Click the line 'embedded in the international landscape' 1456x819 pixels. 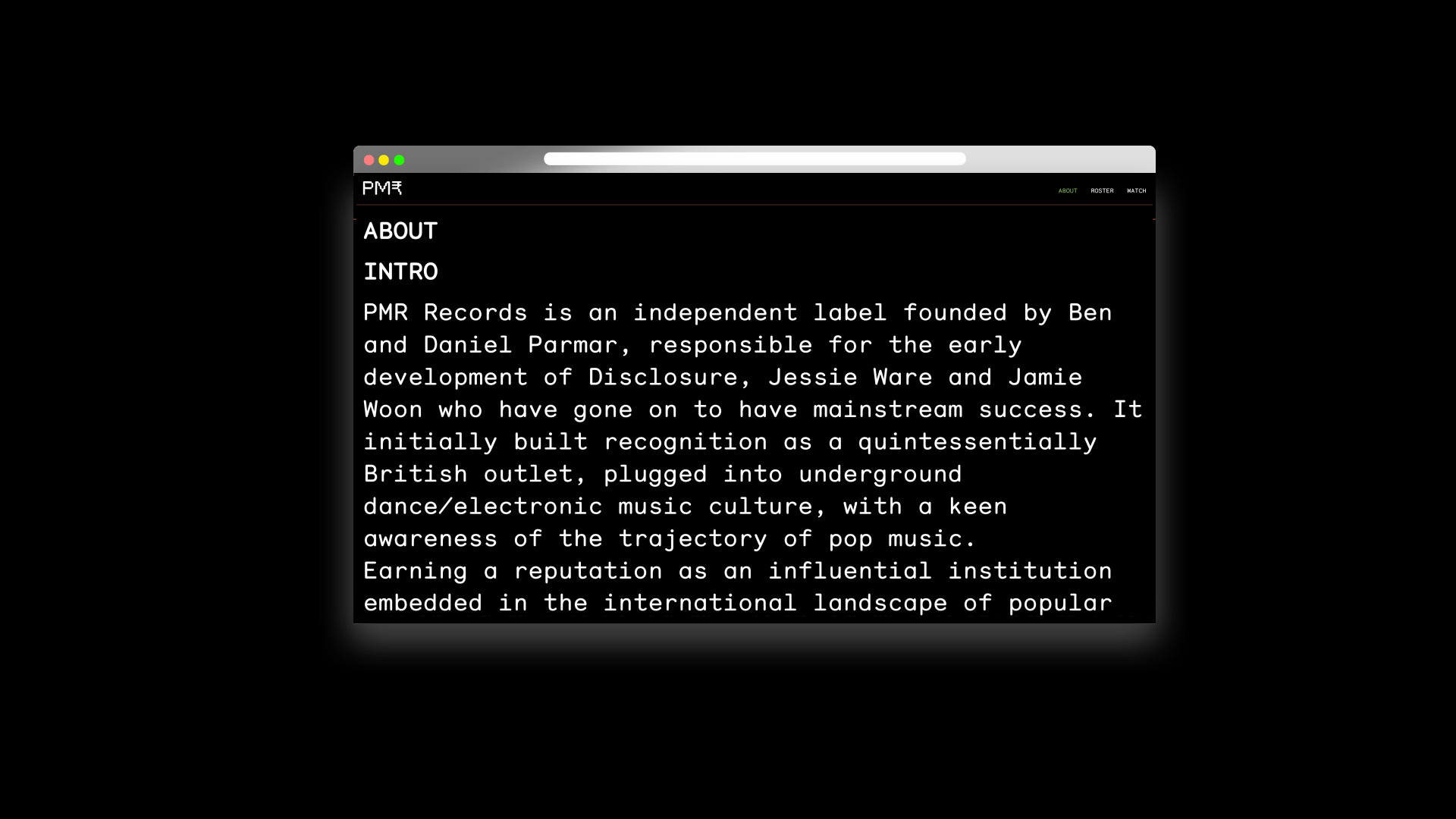coord(738,604)
